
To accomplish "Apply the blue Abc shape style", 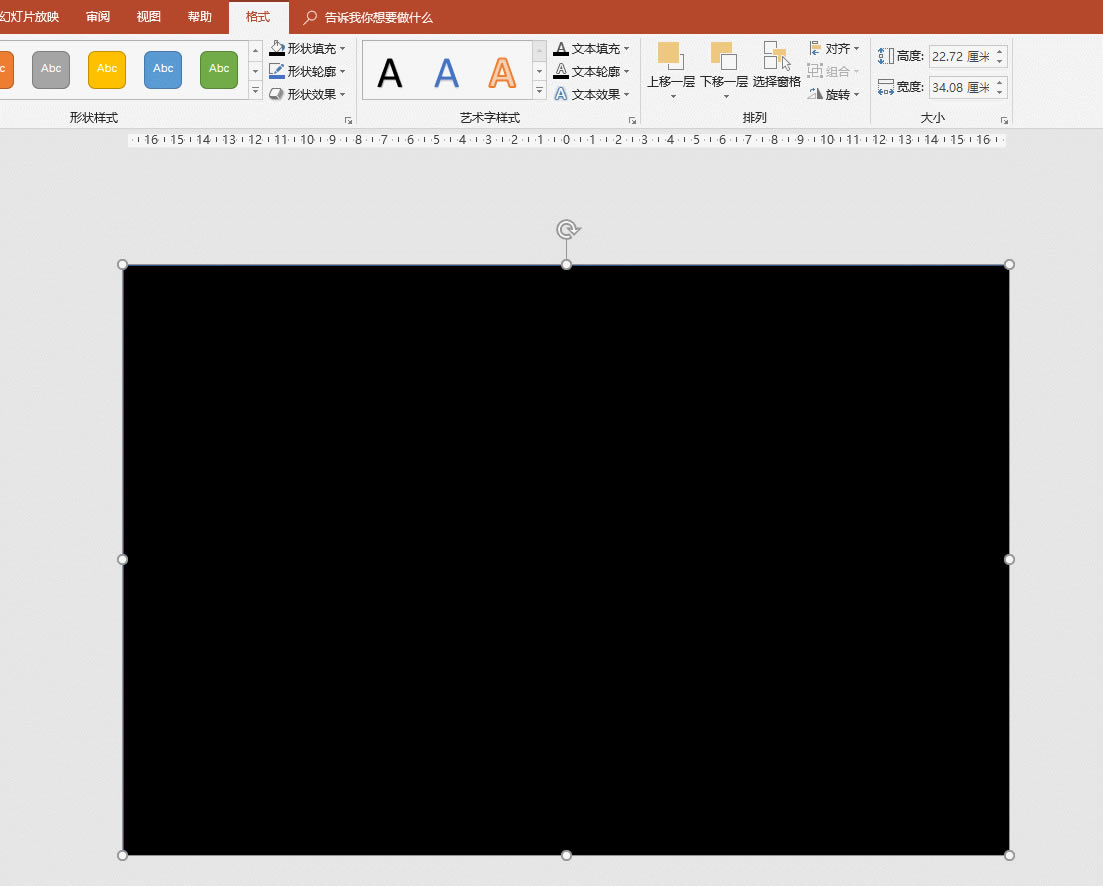I will click(162, 69).
